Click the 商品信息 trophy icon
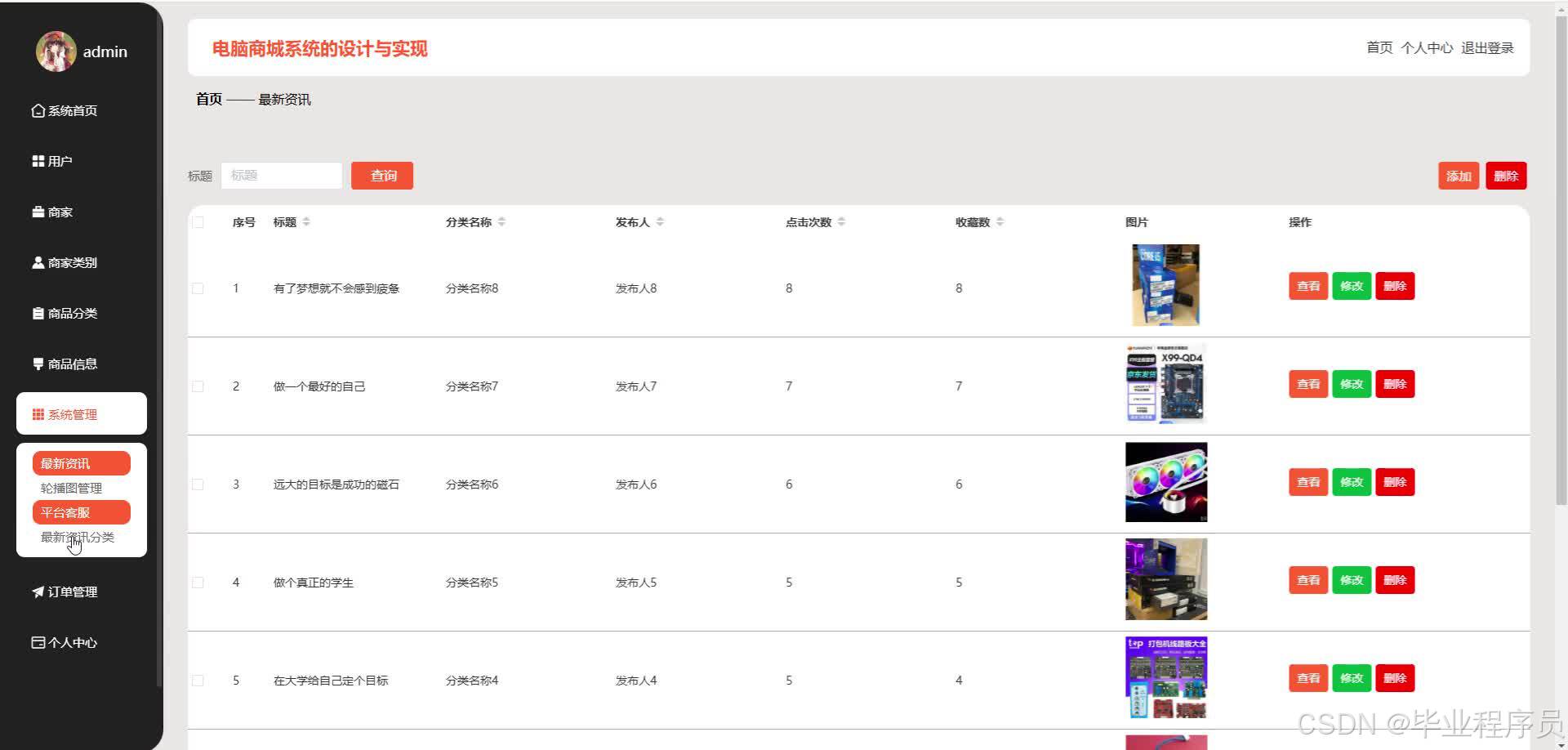1568x750 pixels. 38,364
